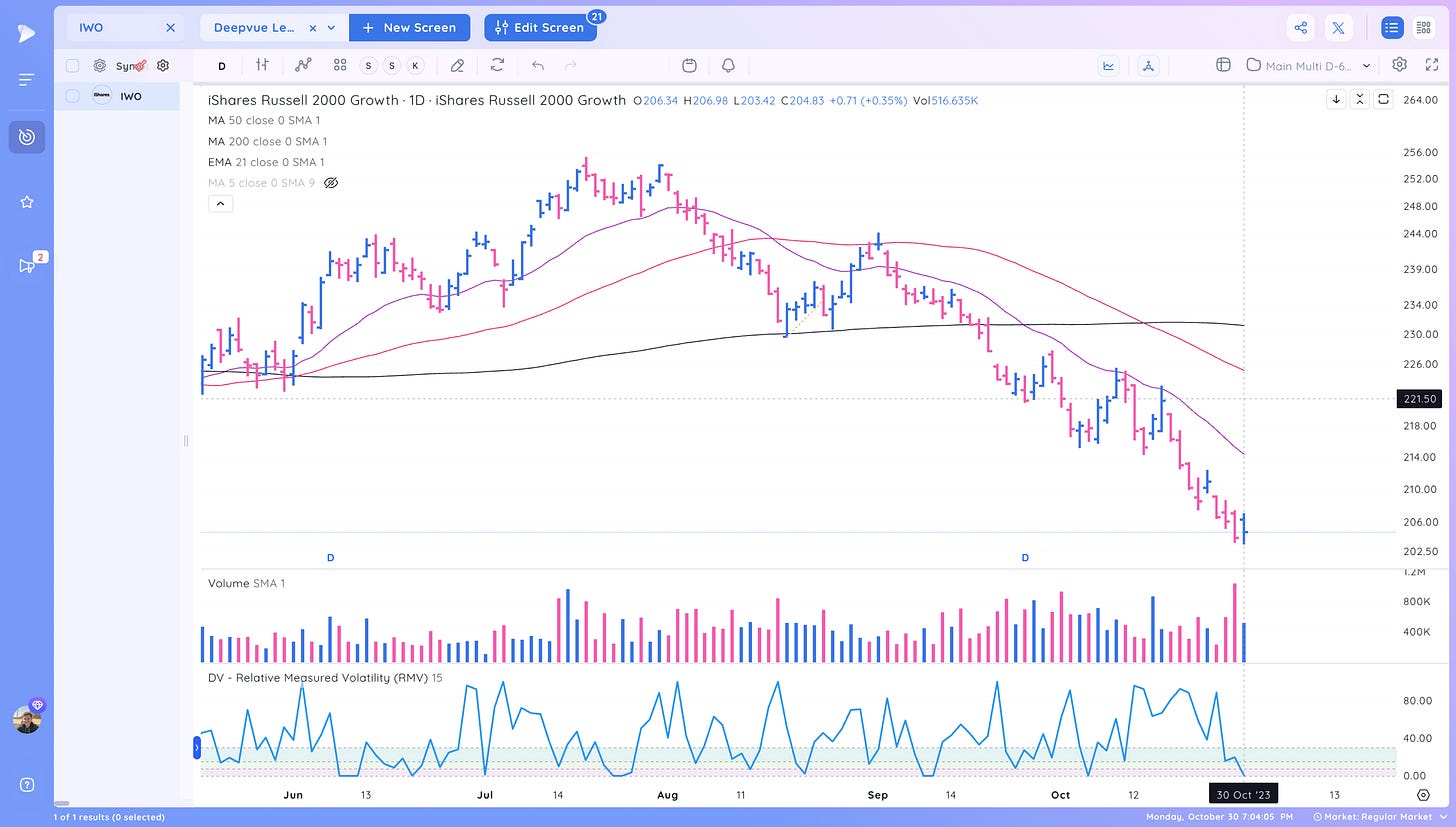The width and height of the screenshot is (1456, 827).
Task: Click the Deepvue logo icon
Action: pos(26,34)
